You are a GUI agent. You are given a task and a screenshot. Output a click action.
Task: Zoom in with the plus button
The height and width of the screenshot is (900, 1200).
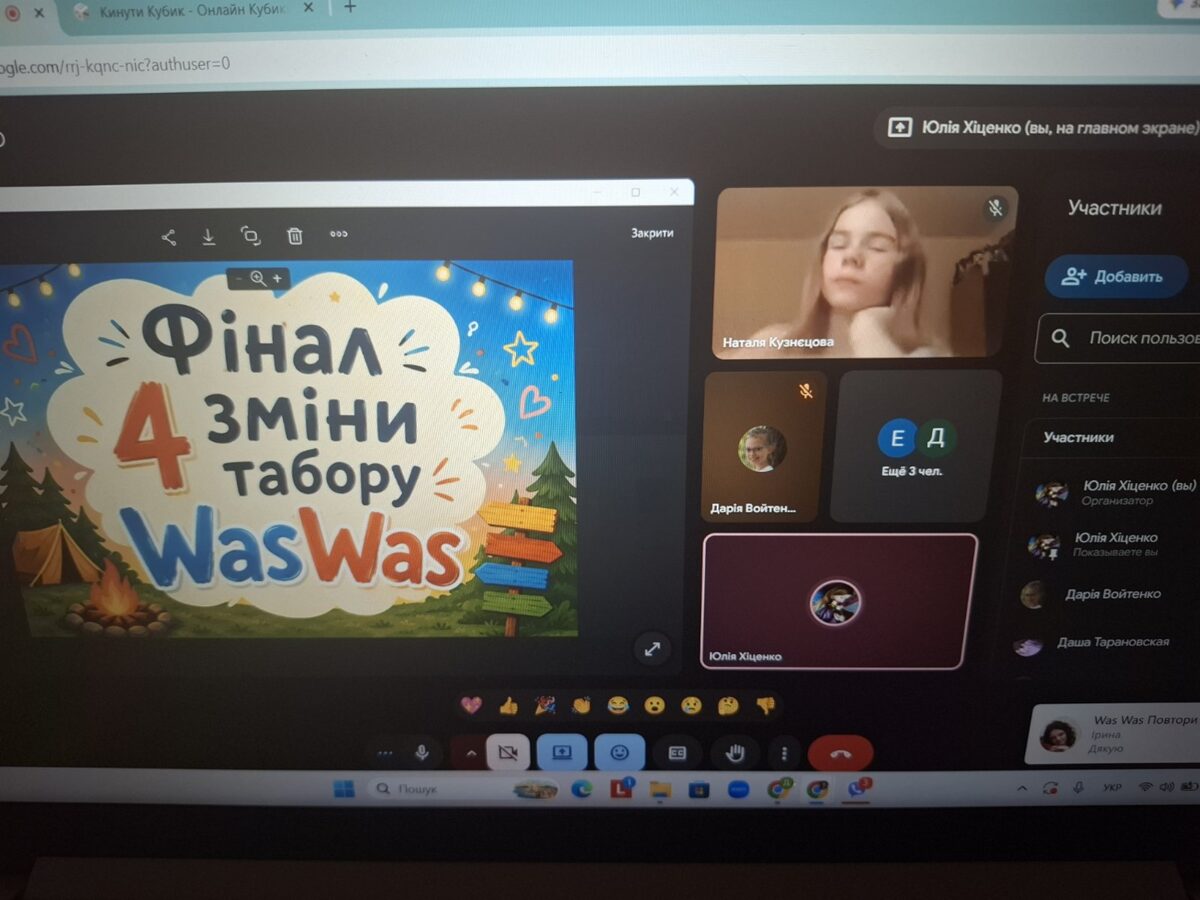(278, 279)
